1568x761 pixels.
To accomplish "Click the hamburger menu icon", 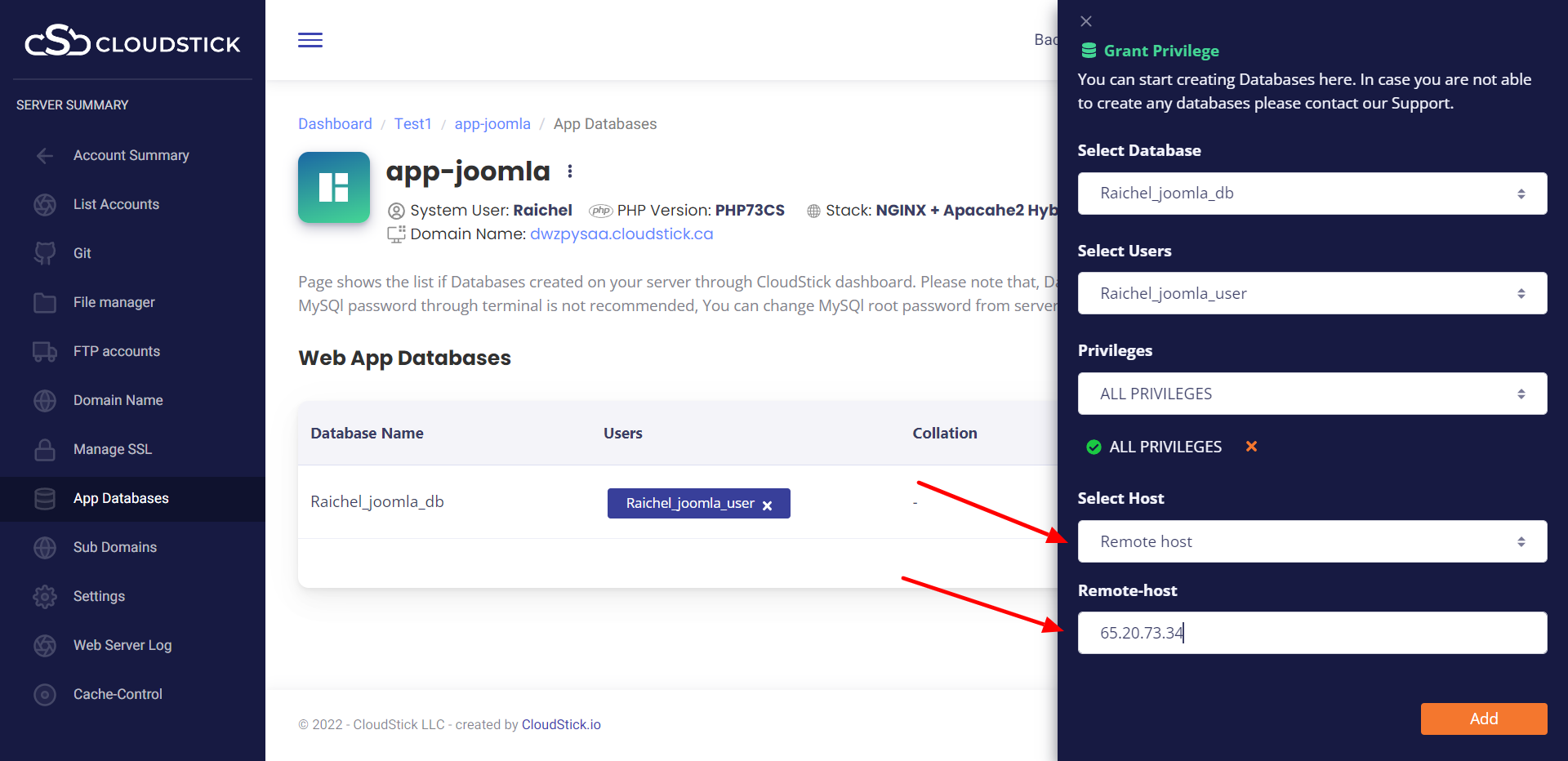I will pyautogui.click(x=310, y=40).
